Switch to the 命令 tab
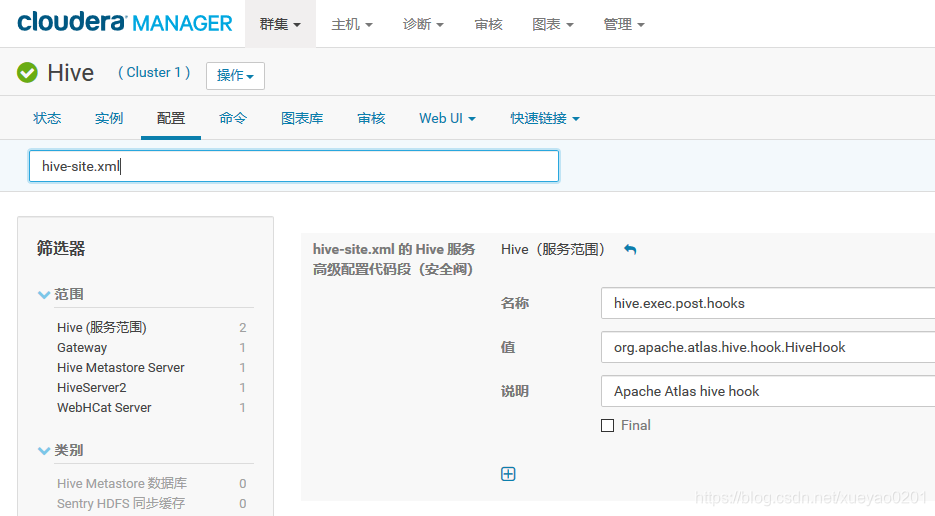This screenshot has width=935, height=516. pos(233,118)
